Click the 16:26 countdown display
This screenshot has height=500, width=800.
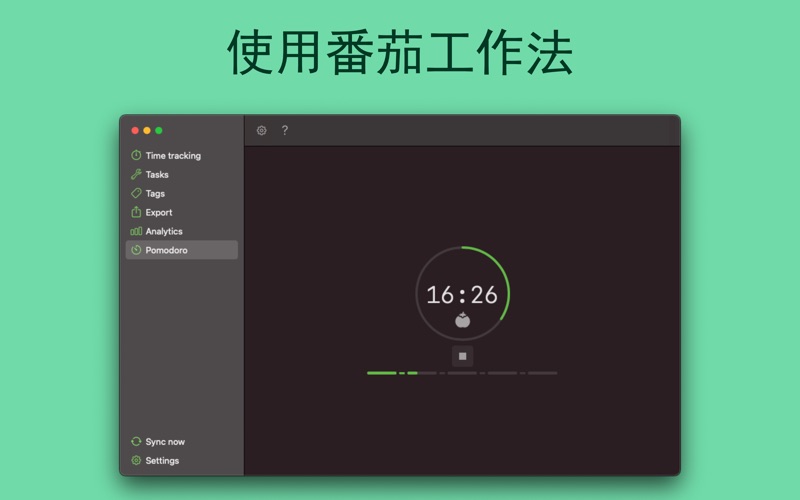click(x=462, y=295)
